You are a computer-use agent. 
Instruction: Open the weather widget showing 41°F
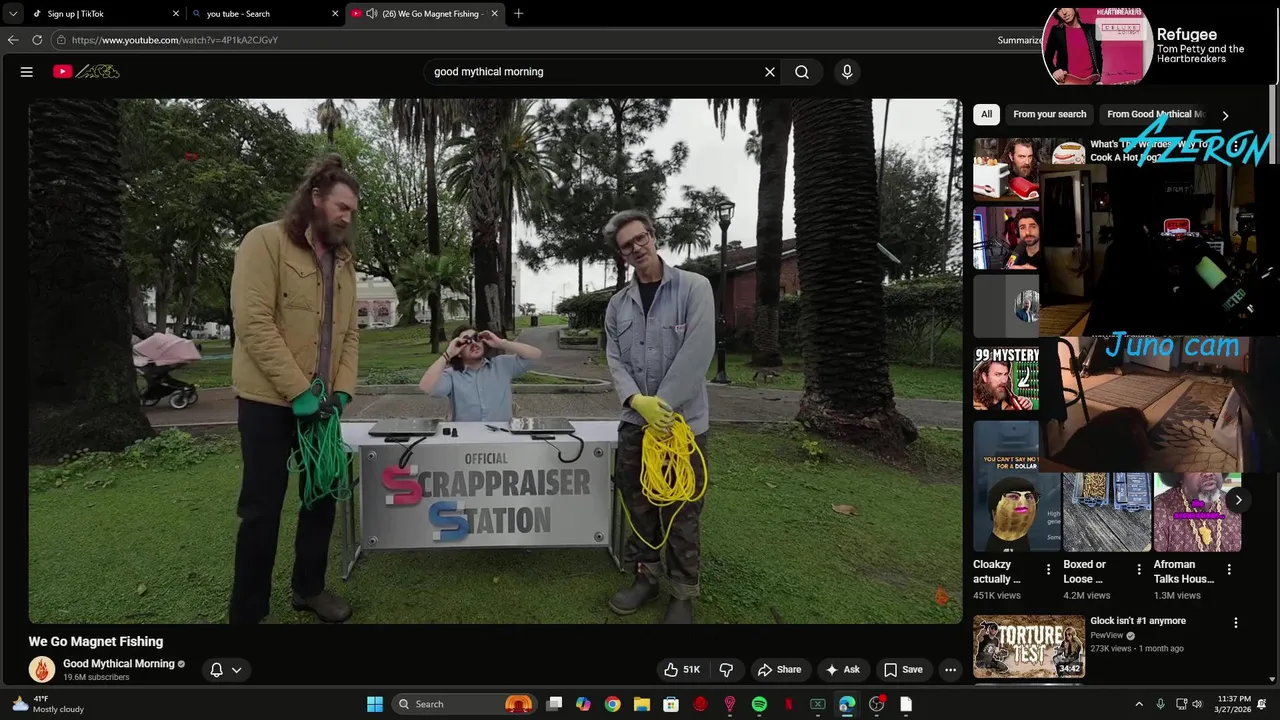47,704
